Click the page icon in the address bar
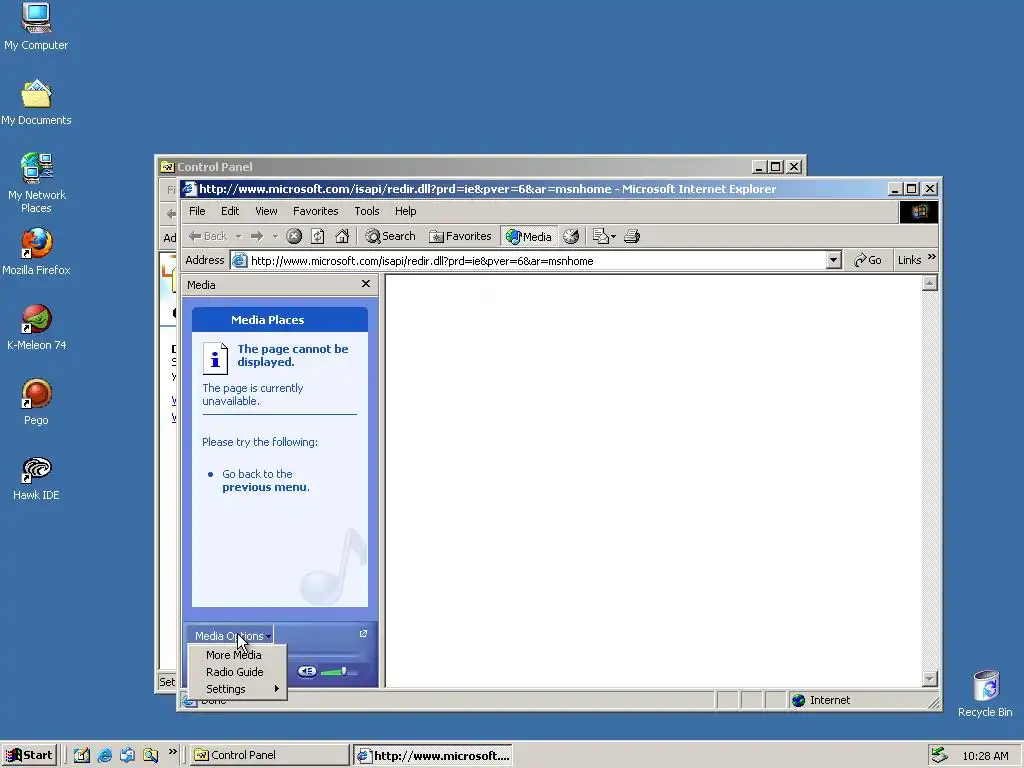 tap(240, 261)
